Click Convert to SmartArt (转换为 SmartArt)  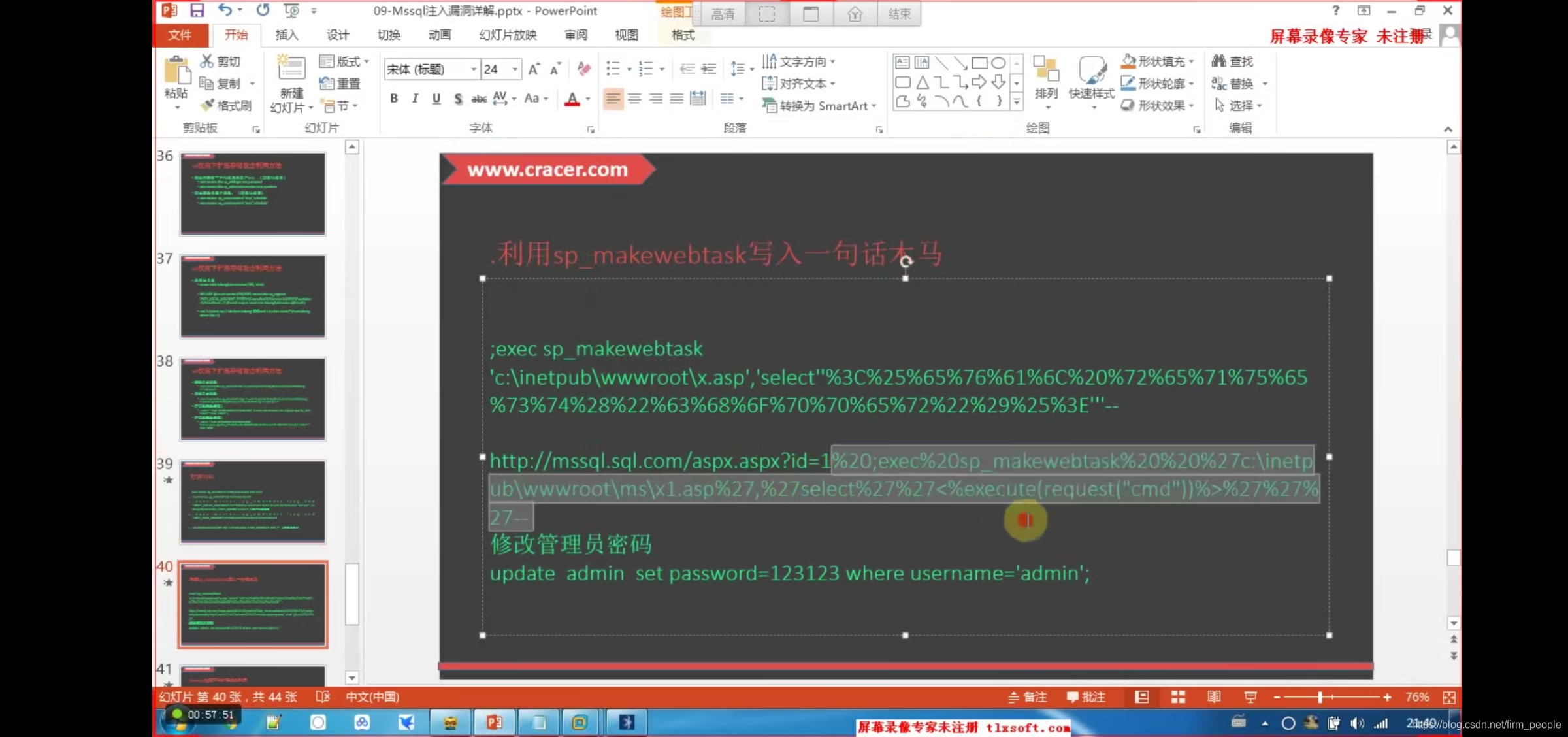[x=819, y=105]
